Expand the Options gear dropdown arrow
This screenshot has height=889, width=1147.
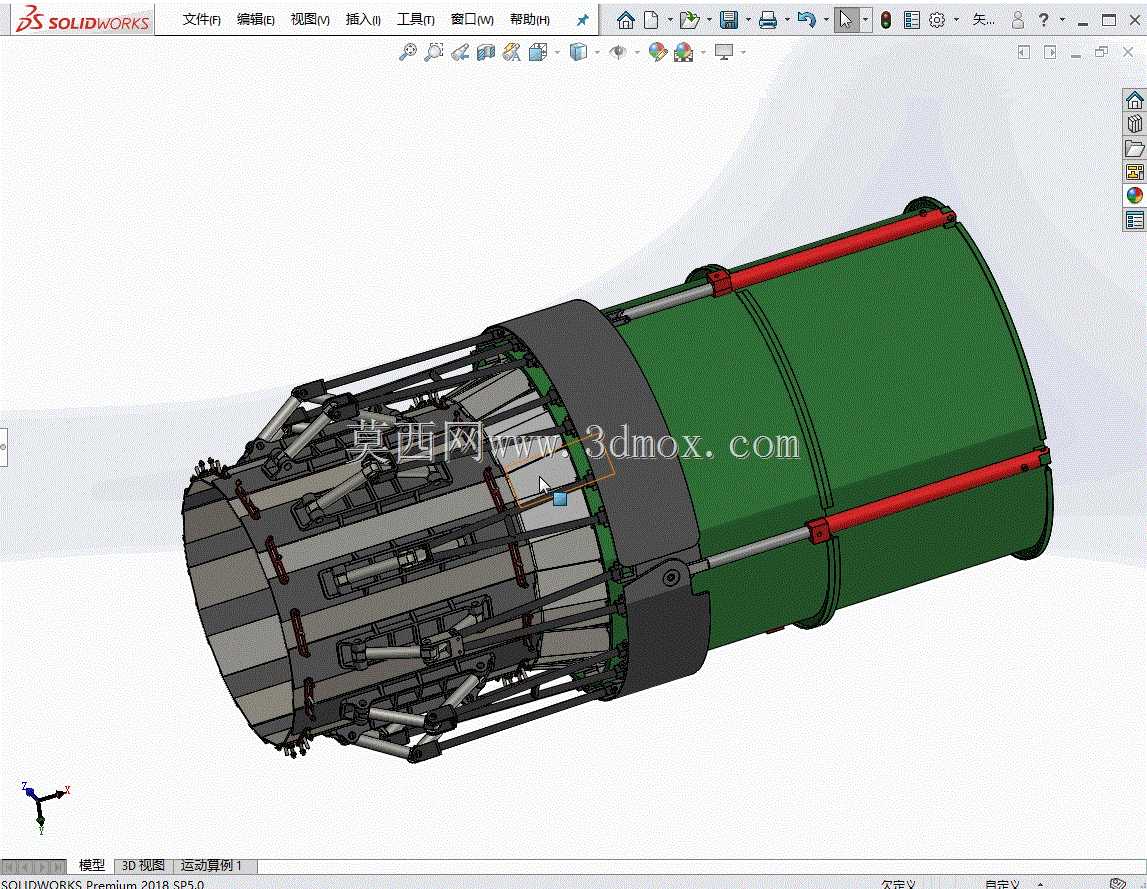[x=956, y=20]
